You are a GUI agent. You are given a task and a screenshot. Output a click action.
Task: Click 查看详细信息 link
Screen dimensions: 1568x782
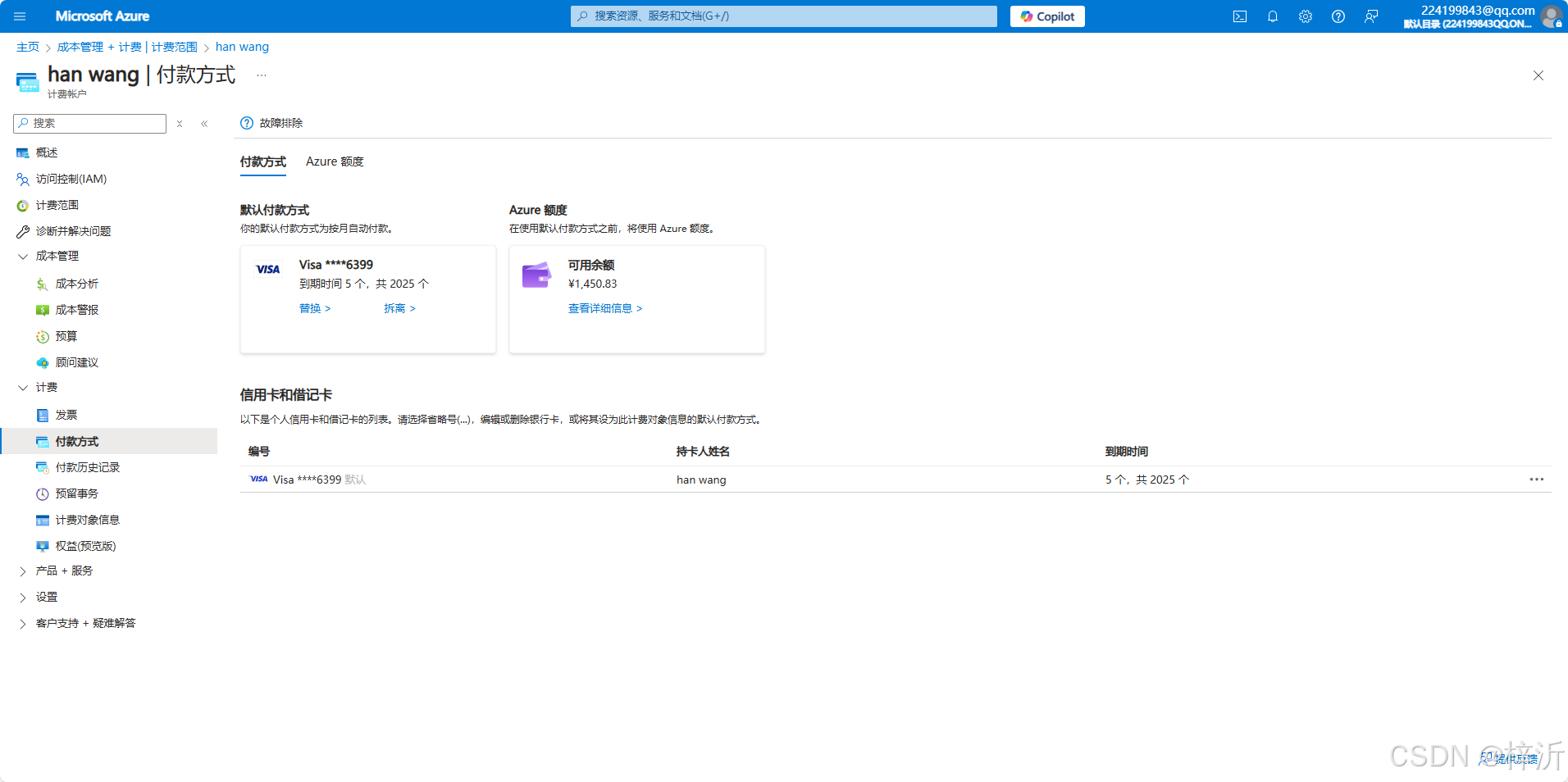click(x=605, y=308)
